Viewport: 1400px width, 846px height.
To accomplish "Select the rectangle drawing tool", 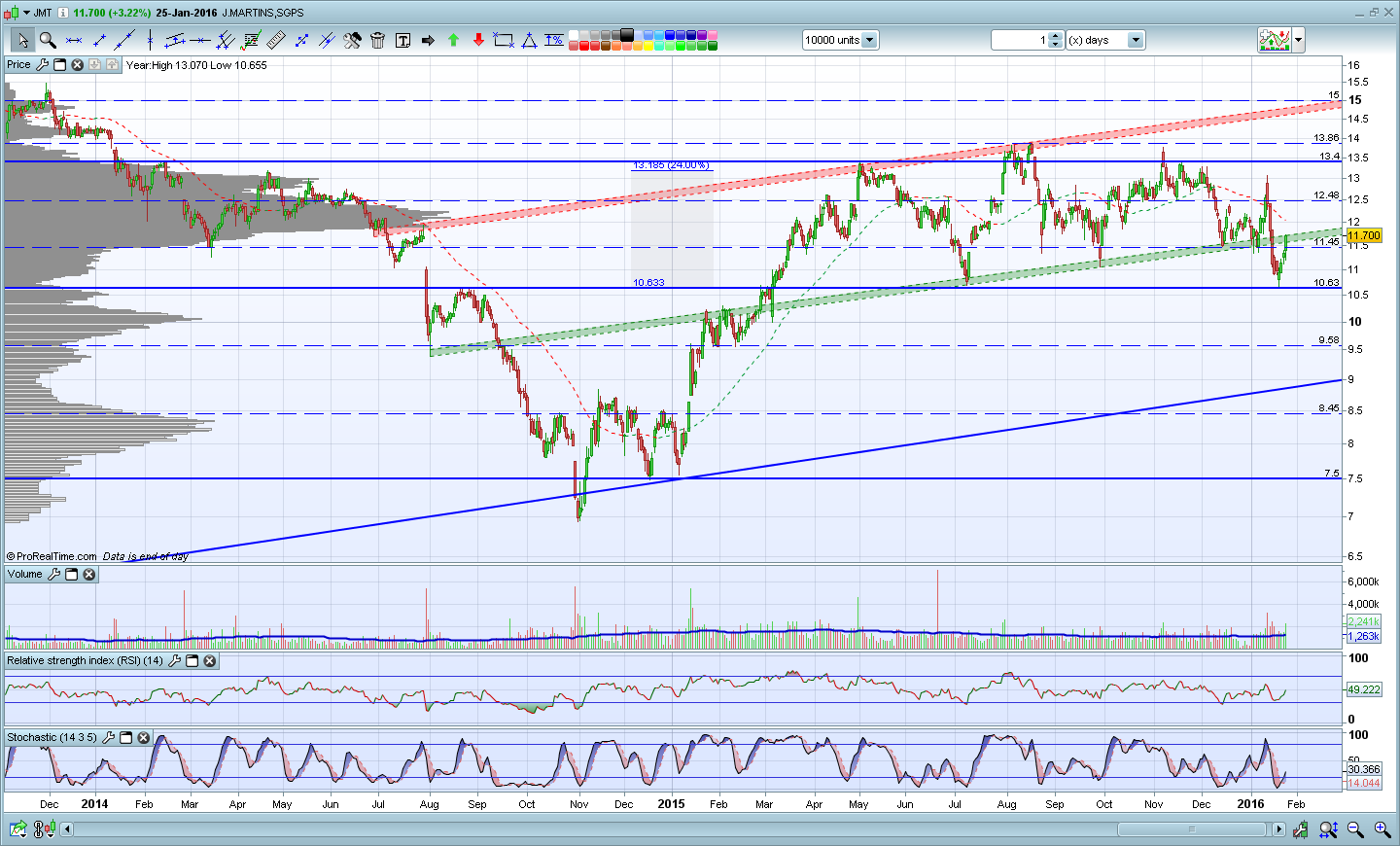I will (x=504, y=40).
